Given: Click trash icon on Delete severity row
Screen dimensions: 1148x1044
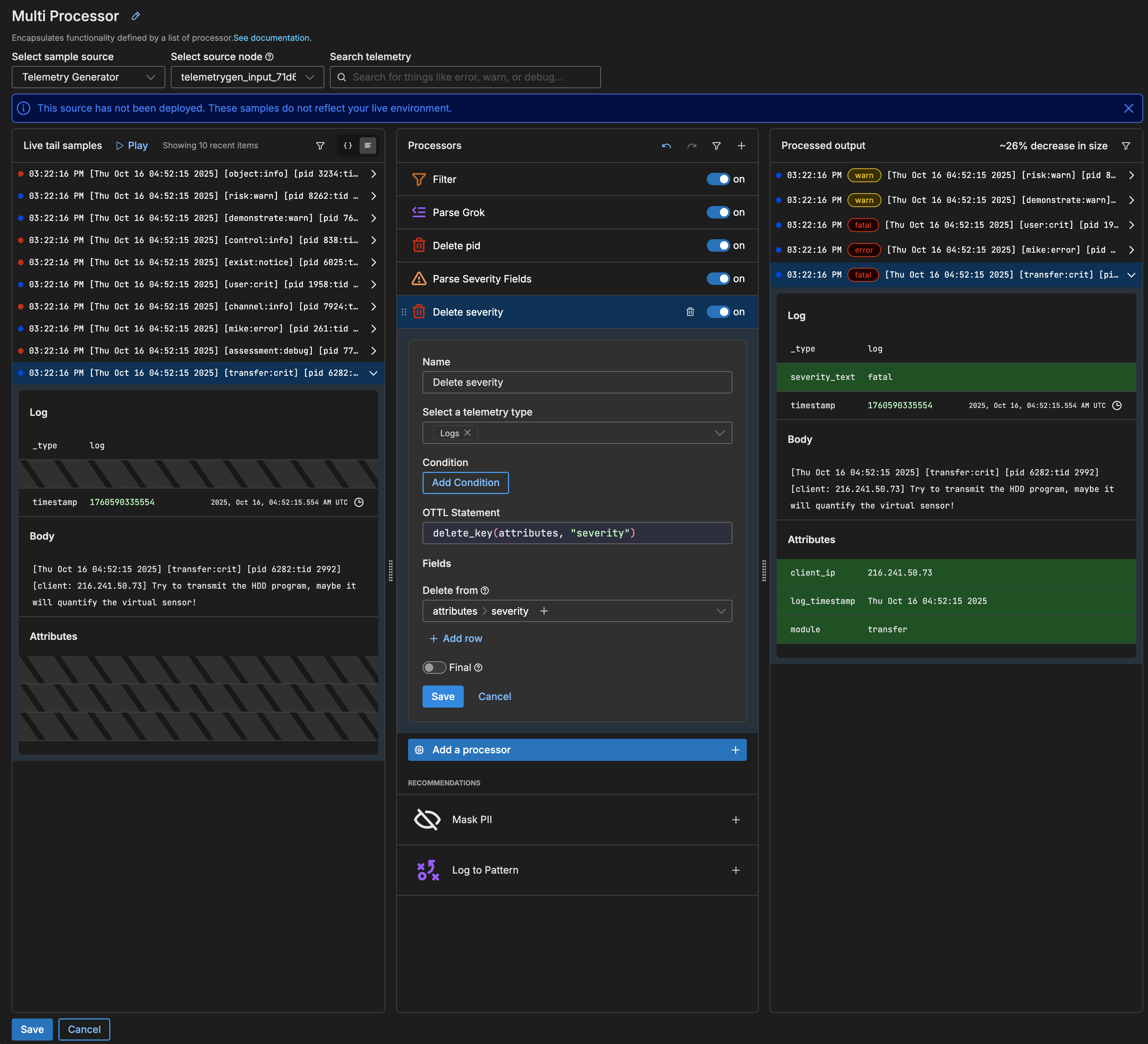Looking at the screenshot, I should pos(689,312).
